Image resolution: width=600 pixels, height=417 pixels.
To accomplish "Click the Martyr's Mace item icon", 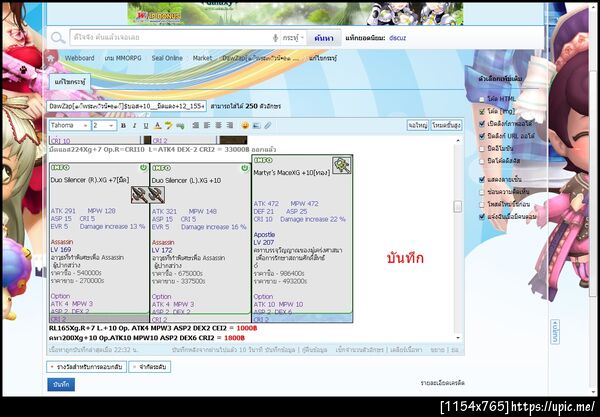I will (x=342, y=165).
